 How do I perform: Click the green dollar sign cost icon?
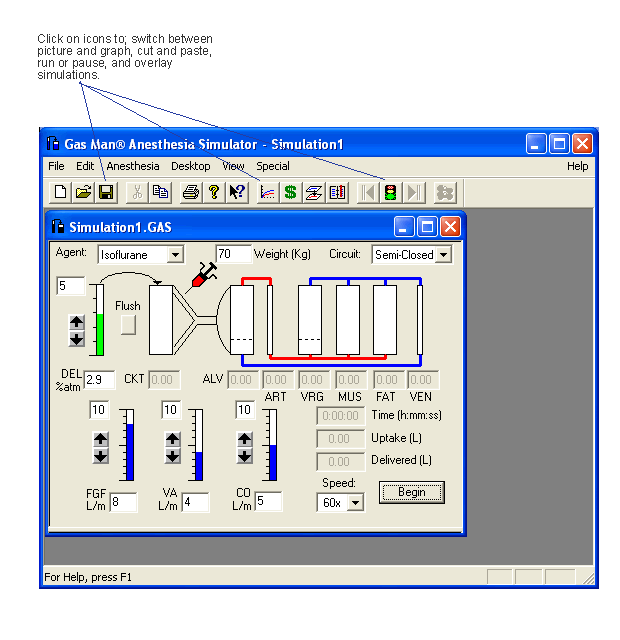click(290, 192)
